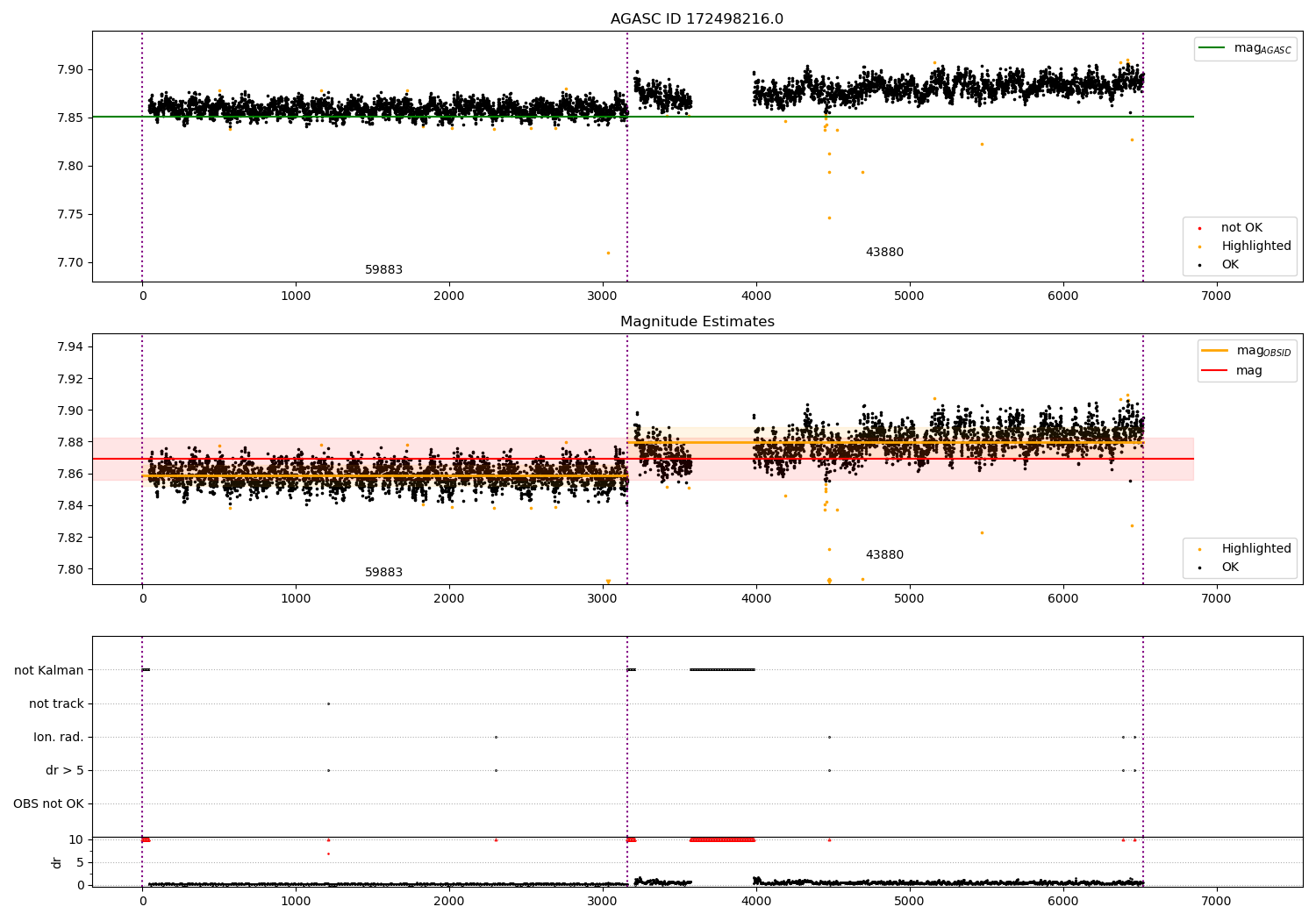Click obsid label 43880 in Magnitude Estimates plot

(884, 555)
